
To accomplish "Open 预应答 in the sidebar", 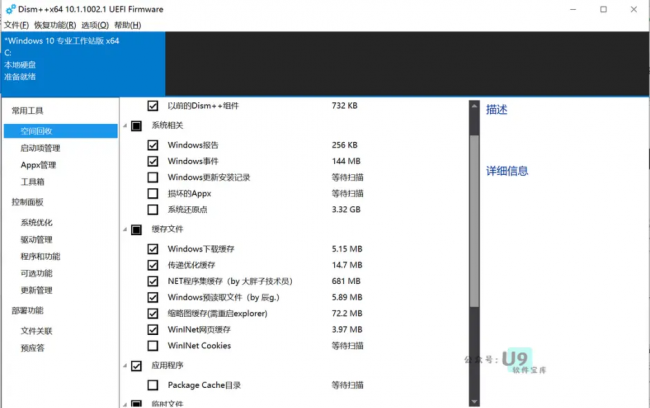I will [32, 348].
